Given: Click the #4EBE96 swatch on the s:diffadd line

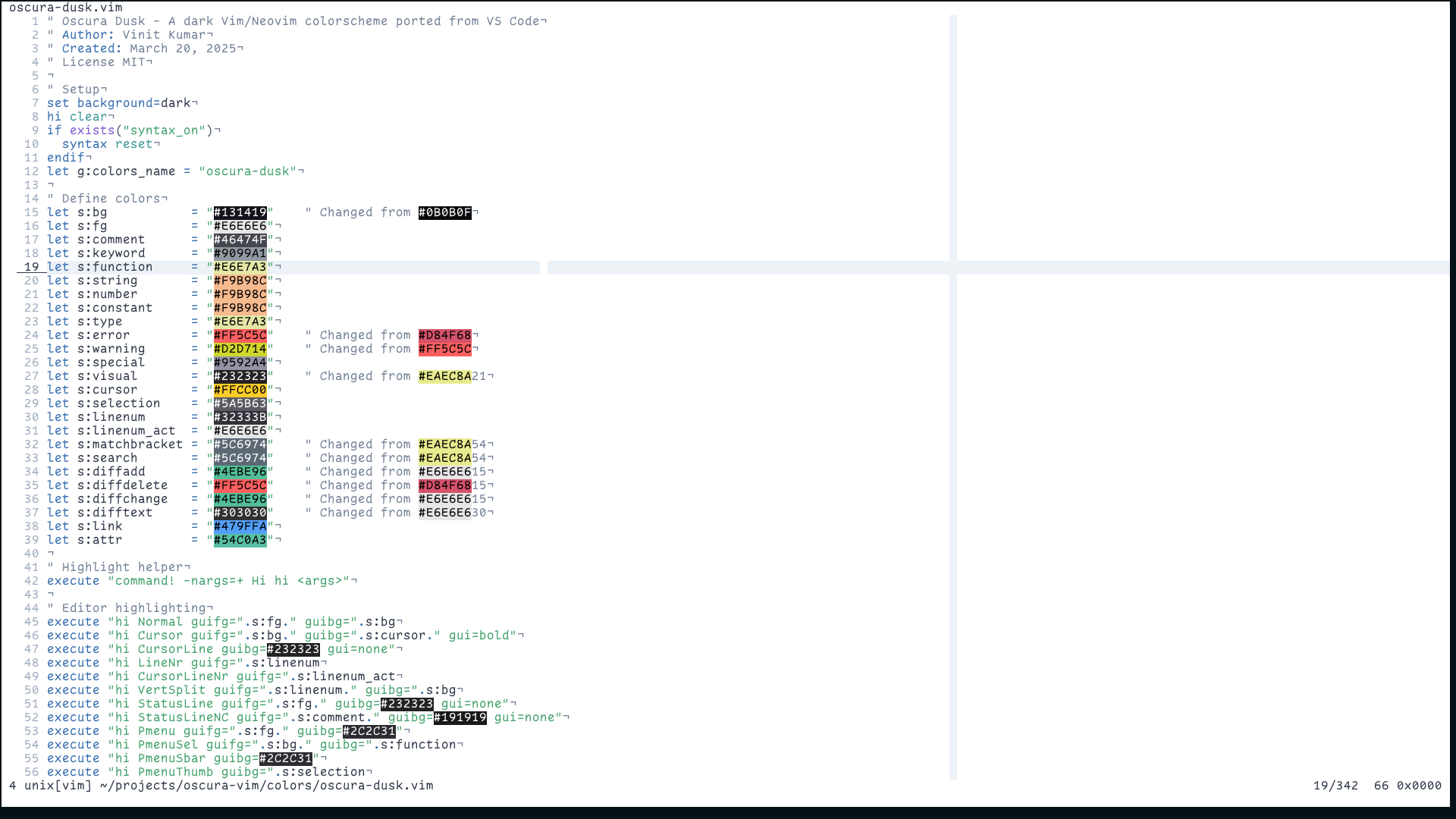Looking at the screenshot, I should point(240,472).
